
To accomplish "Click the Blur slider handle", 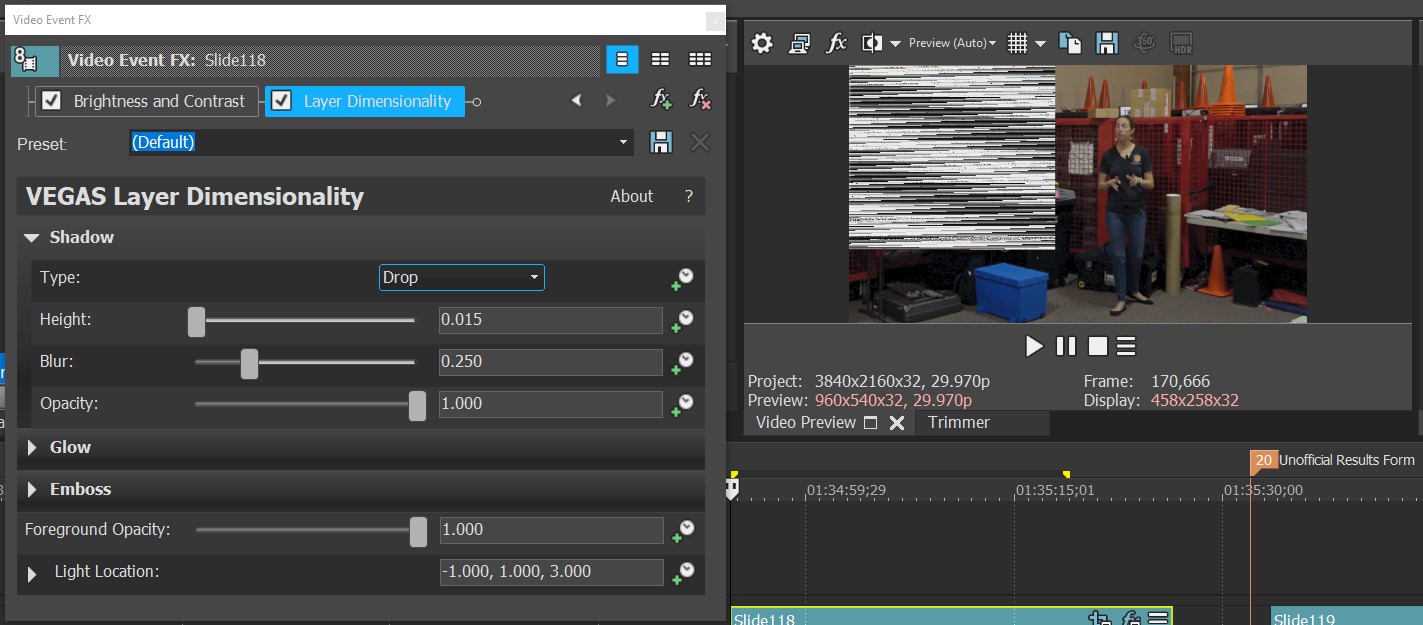I will [249, 362].
